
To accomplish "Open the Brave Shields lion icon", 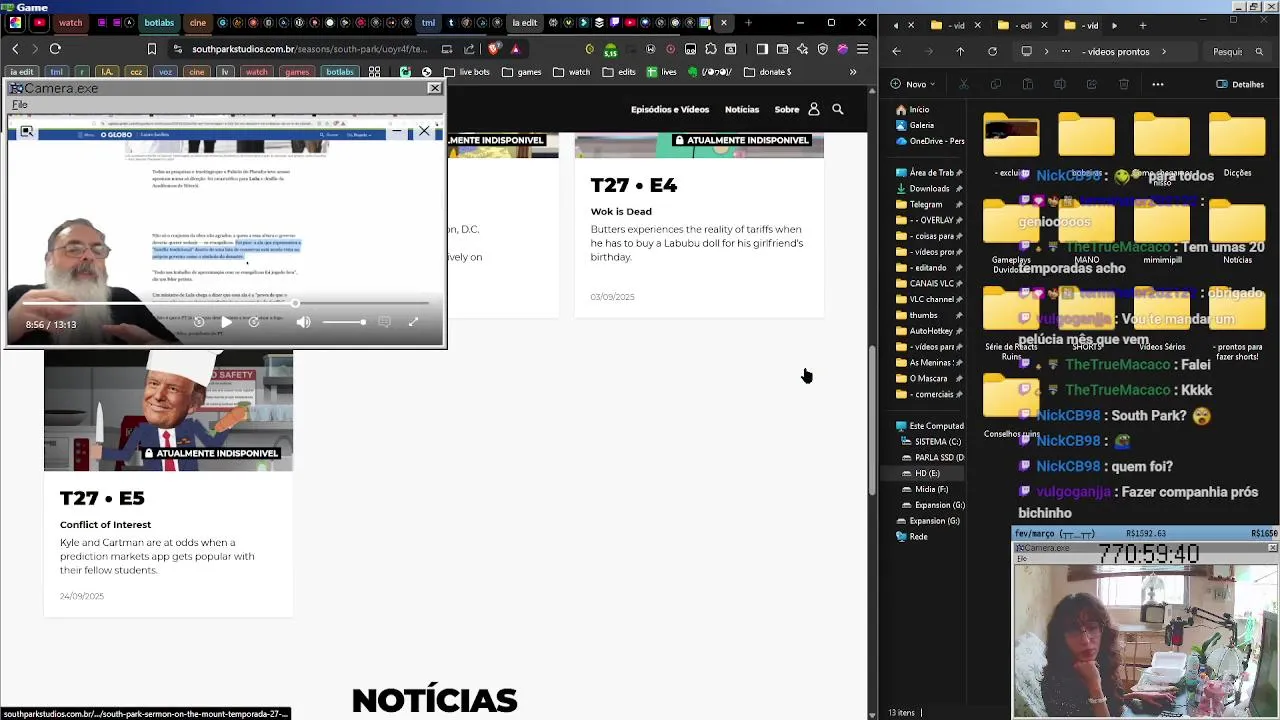I will coord(495,49).
